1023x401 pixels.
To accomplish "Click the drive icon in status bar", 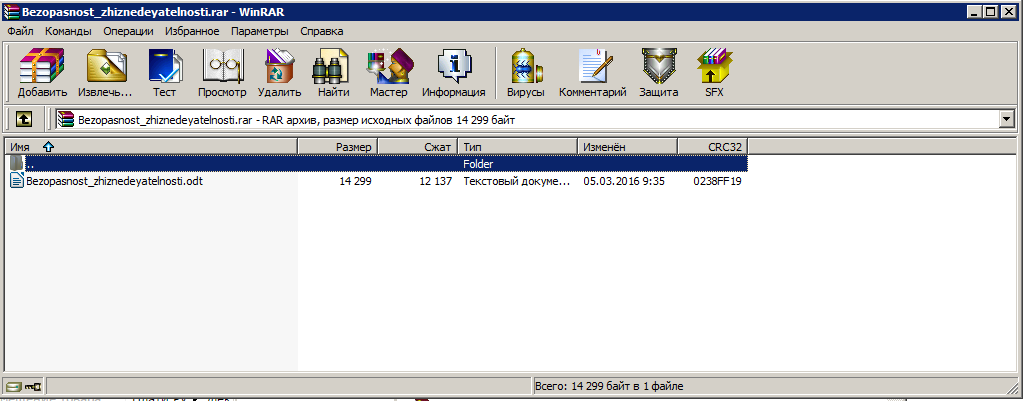I will tap(13, 386).
